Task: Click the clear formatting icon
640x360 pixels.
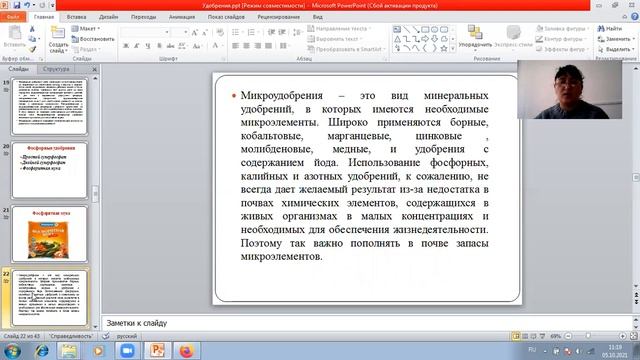Action: (x=220, y=32)
